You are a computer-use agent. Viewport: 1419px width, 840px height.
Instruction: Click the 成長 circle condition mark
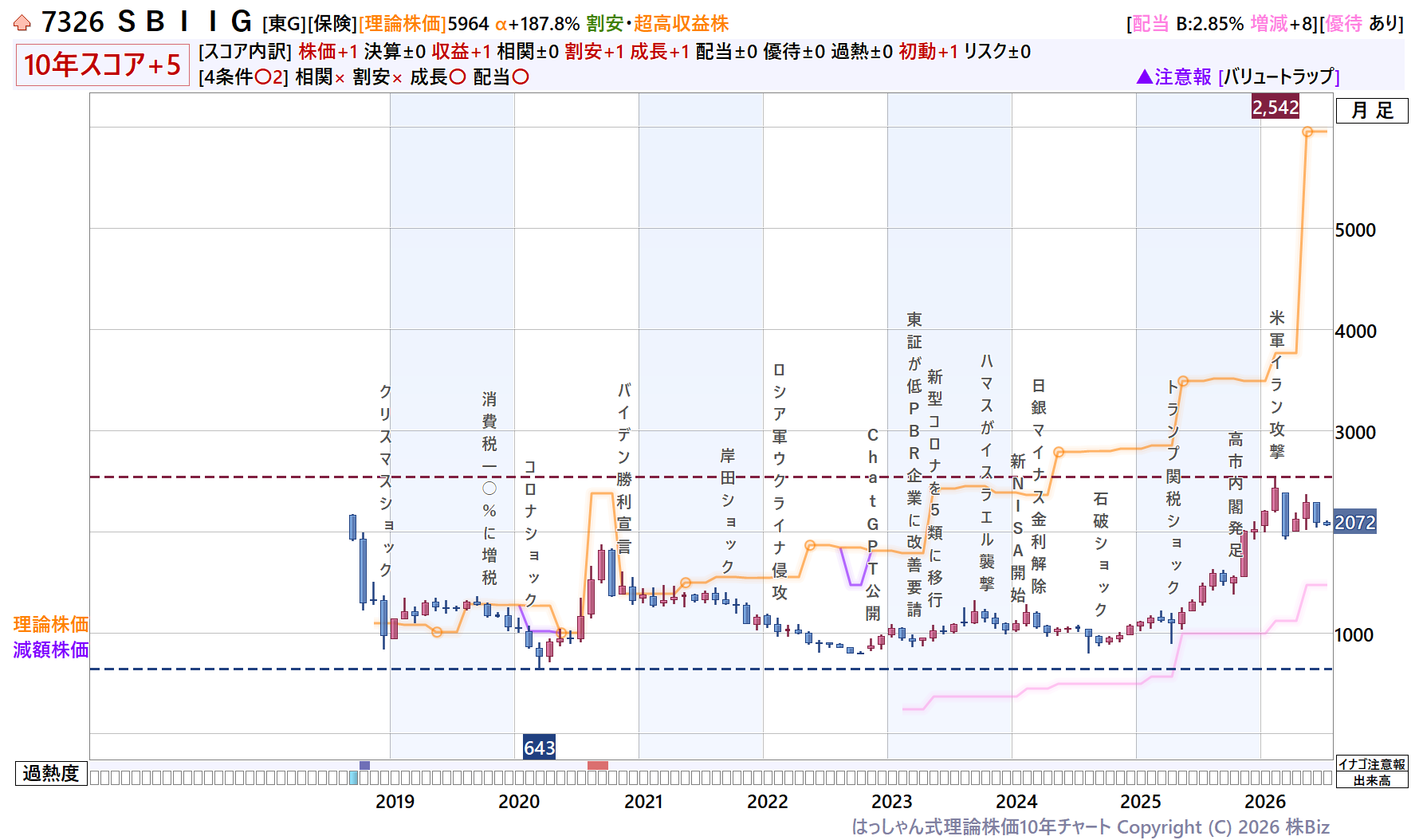coord(458,77)
